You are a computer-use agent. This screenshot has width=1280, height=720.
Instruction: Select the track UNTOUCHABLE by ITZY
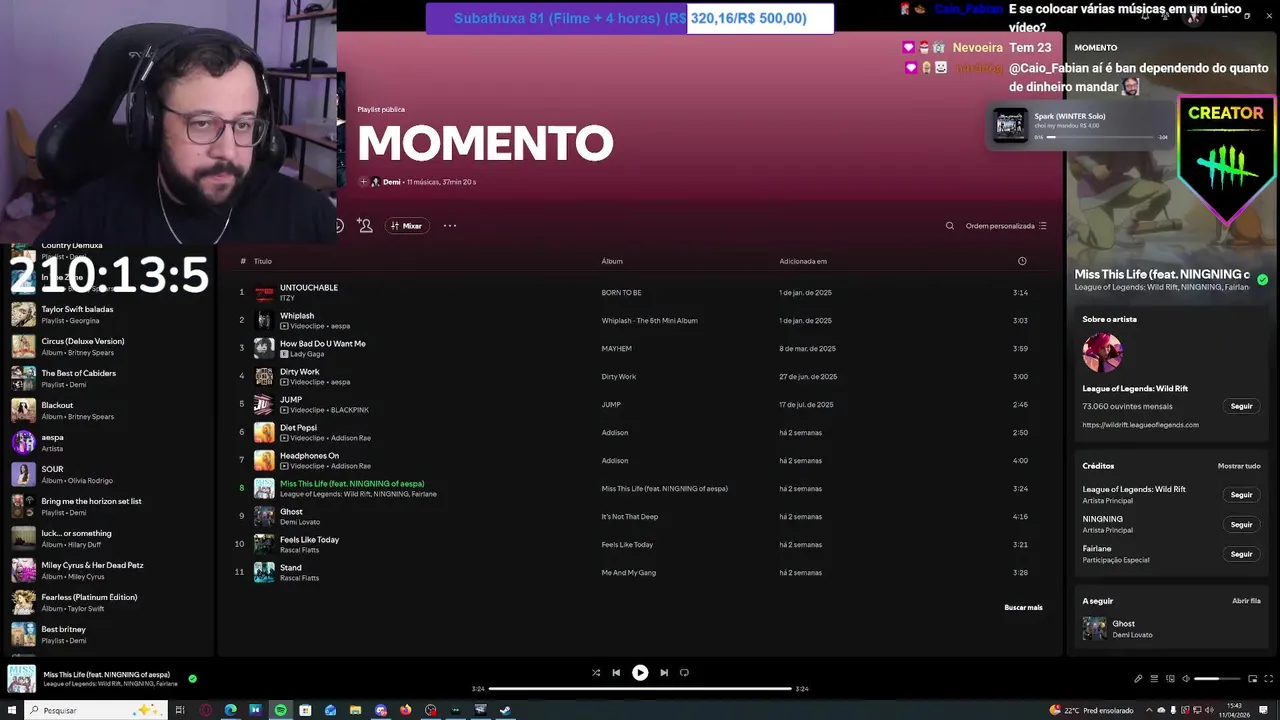(640, 293)
